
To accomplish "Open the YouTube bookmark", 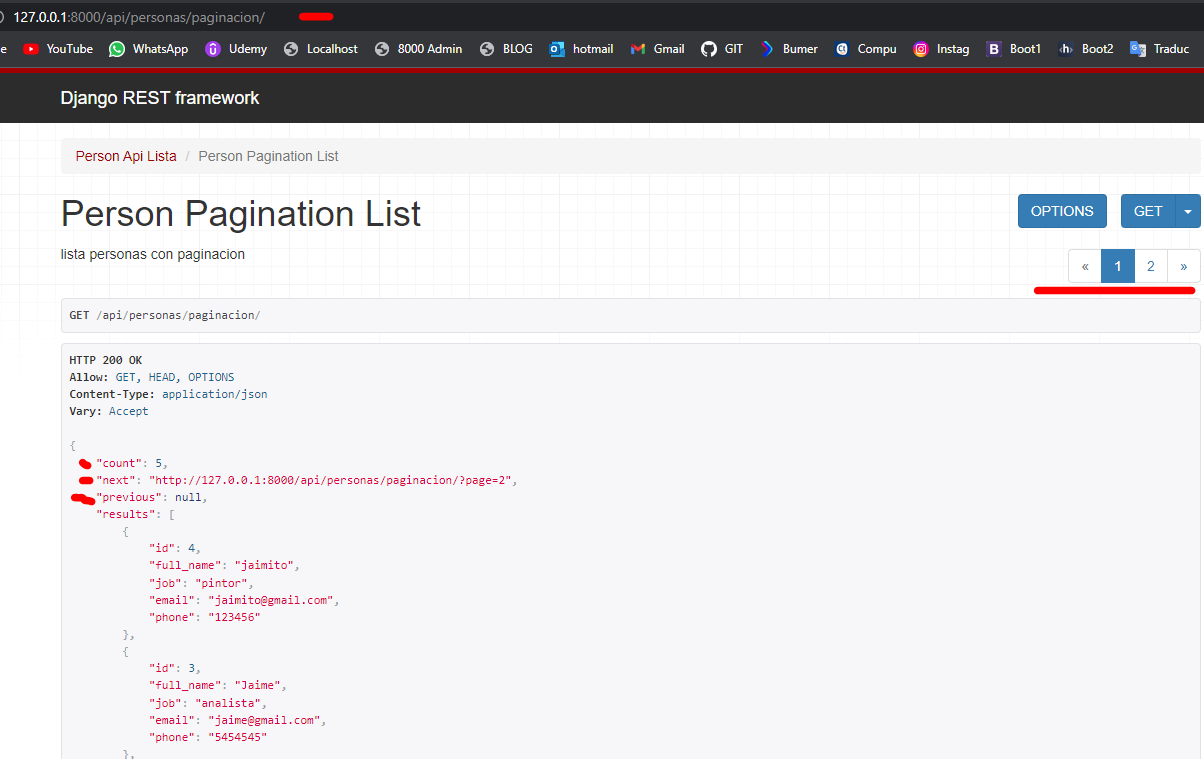I will pos(58,49).
